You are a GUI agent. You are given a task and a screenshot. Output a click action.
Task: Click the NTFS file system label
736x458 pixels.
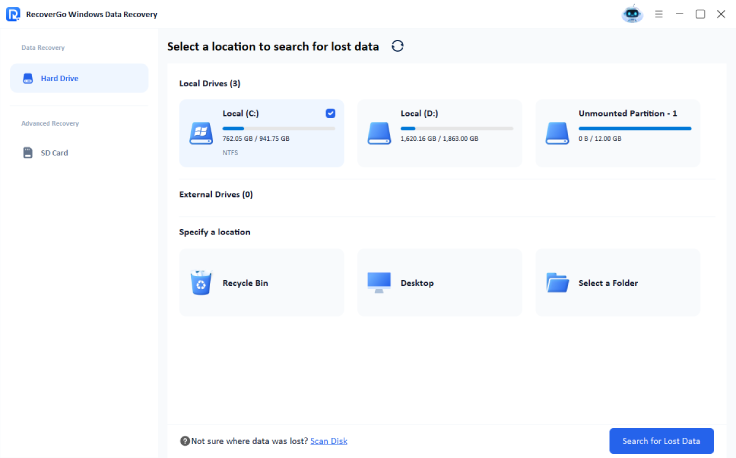pos(230,153)
